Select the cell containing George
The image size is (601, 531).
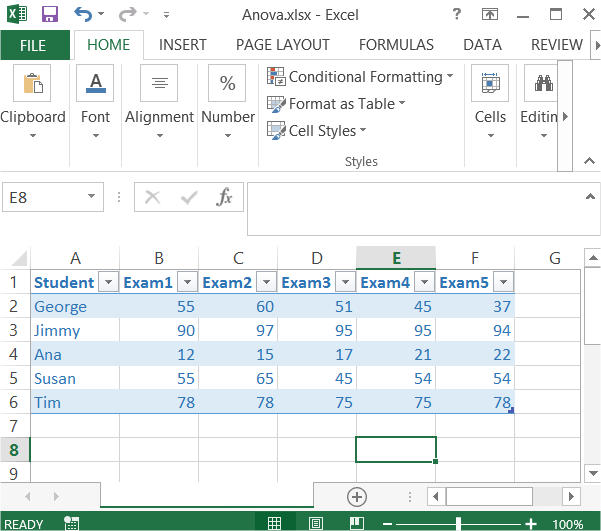point(75,306)
